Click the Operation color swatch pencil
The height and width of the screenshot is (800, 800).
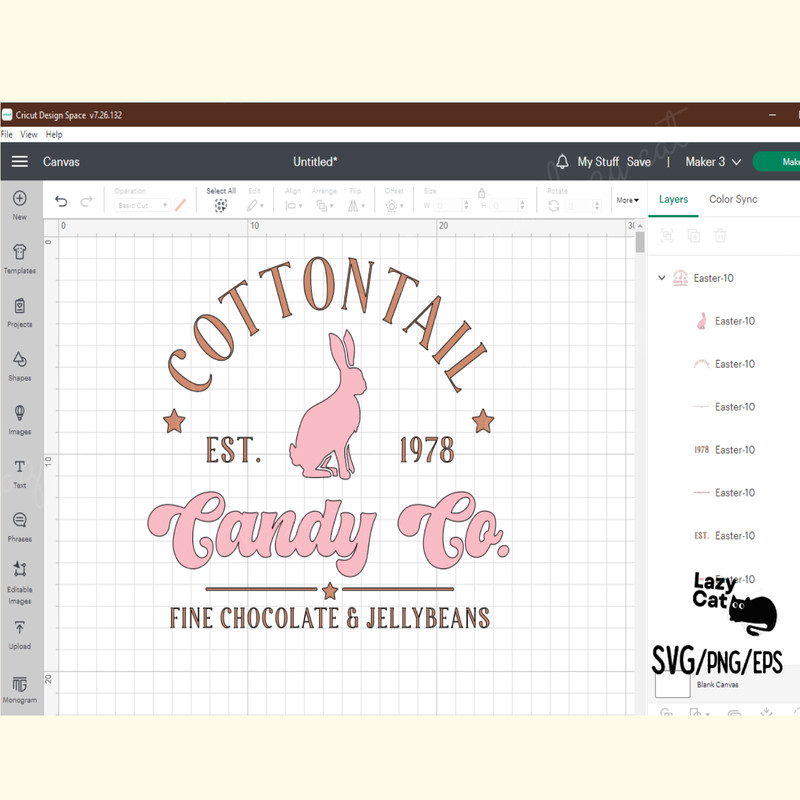[x=181, y=204]
